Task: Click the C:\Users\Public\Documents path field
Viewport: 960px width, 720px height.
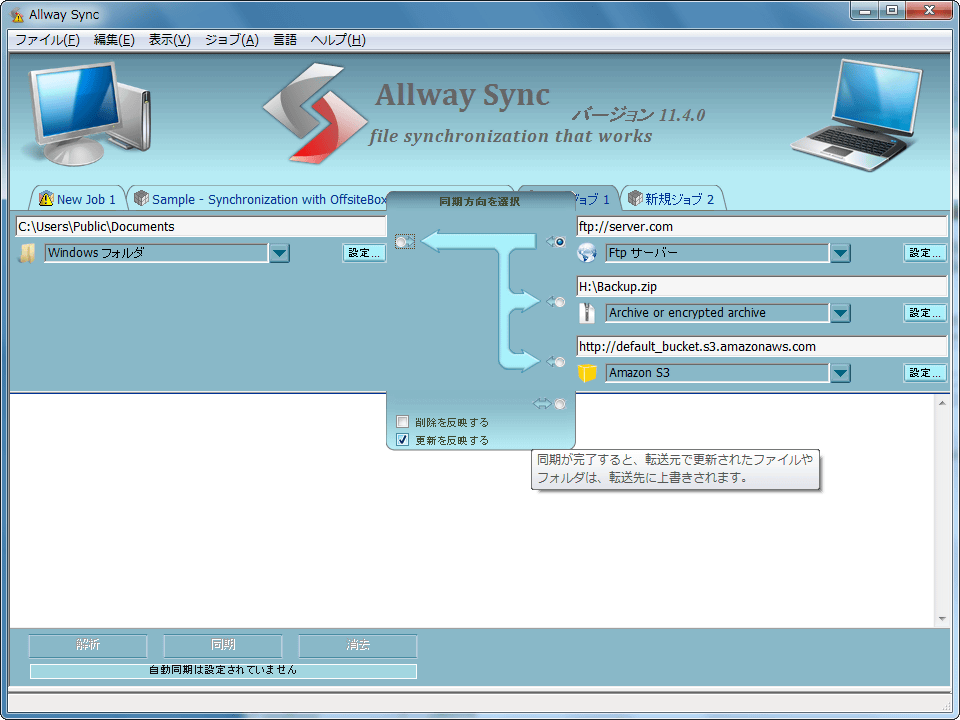Action: click(x=201, y=227)
